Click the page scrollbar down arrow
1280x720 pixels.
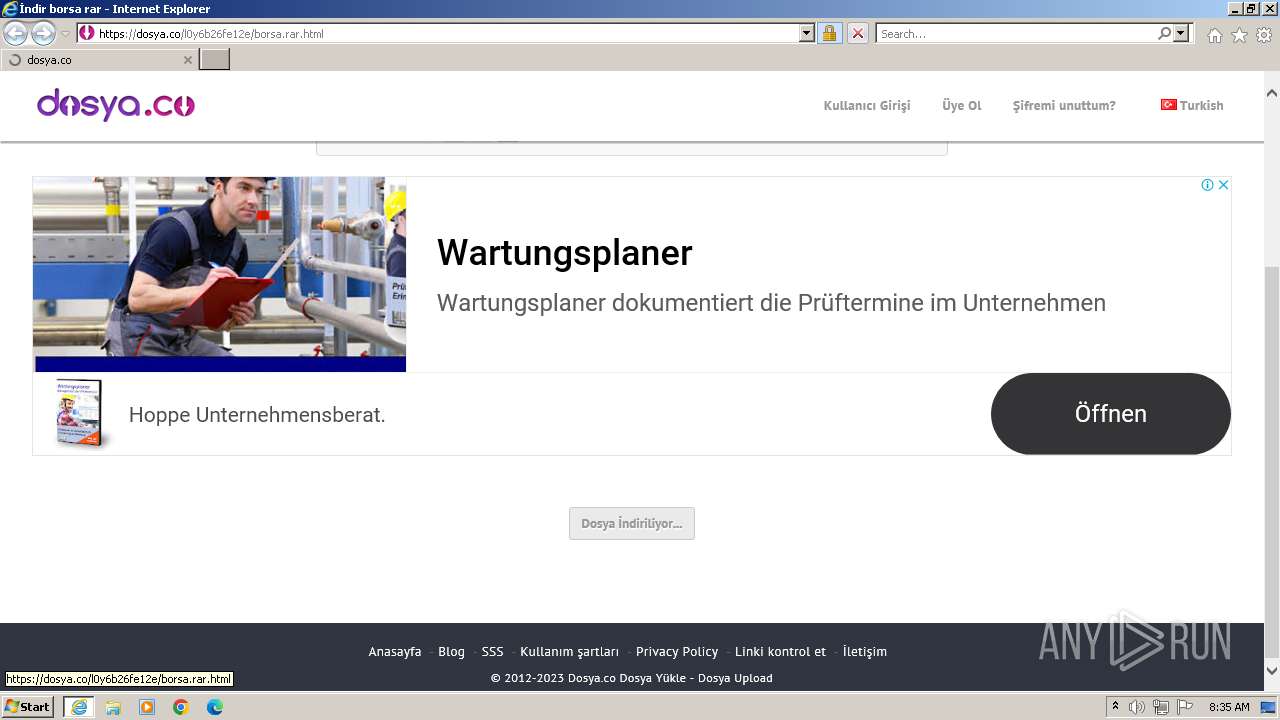pyautogui.click(x=1272, y=670)
